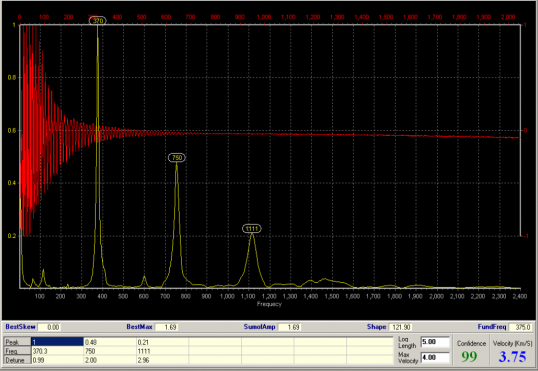Click the Detune cell showing 2.96

tap(162, 360)
